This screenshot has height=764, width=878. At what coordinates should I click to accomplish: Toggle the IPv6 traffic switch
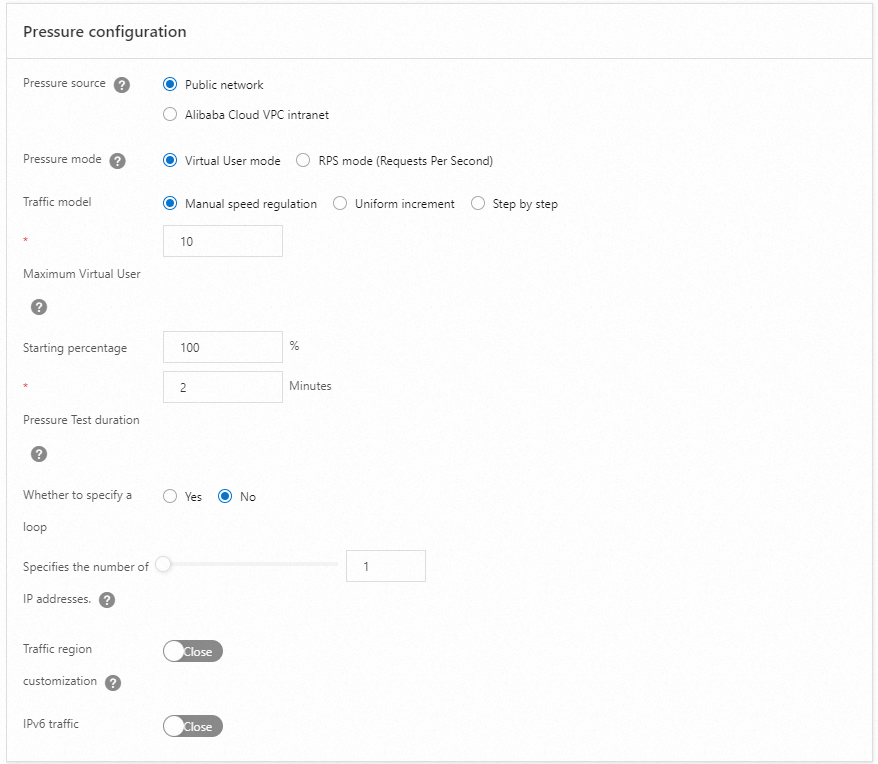point(193,726)
